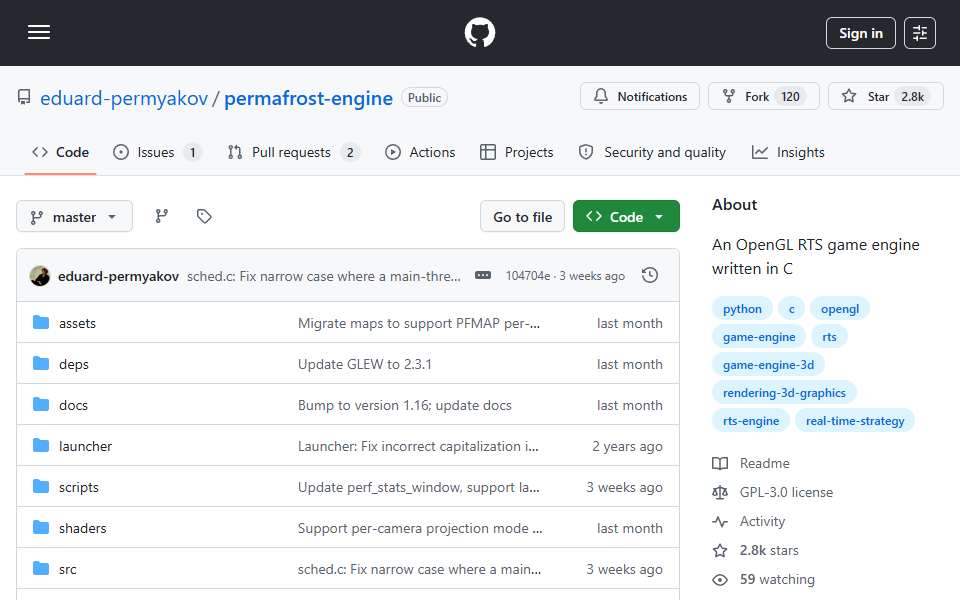Open the Issues tab
Screen dimensions: 960x600
coord(157,152)
